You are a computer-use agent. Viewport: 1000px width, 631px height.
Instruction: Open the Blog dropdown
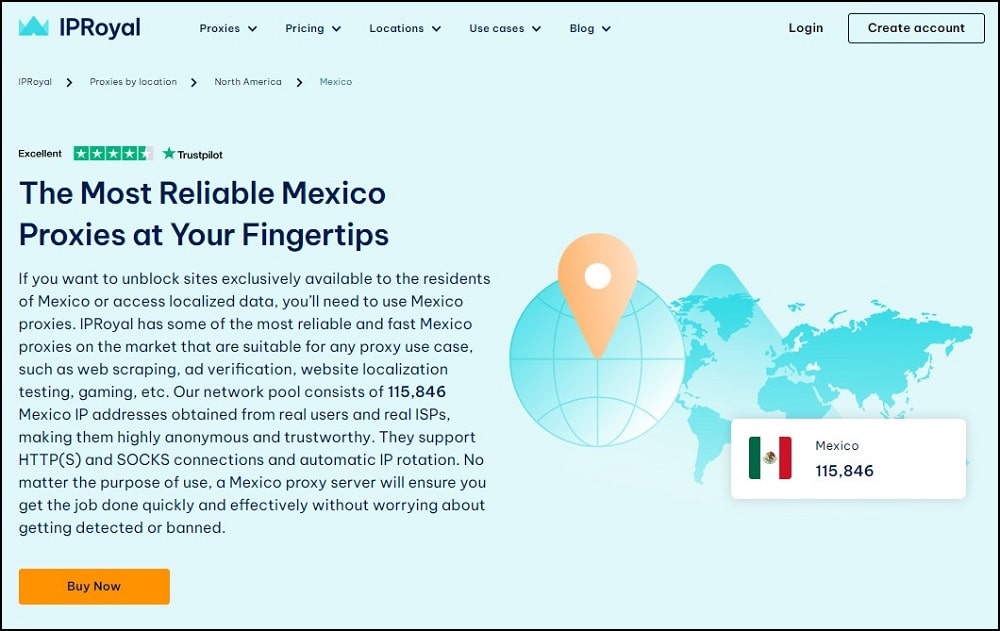pyautogui.click(x=590, y=28)
